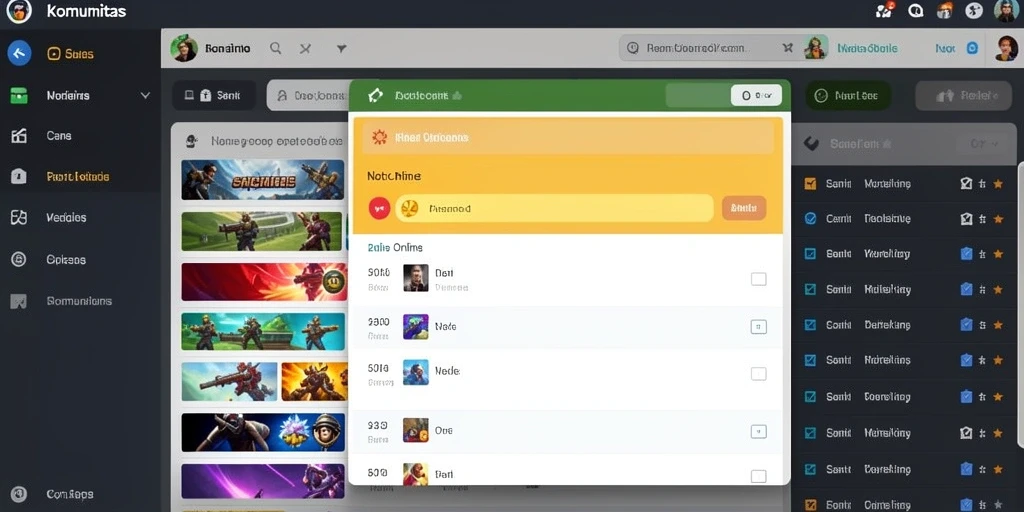The image size is (1024, 512).
Task: Open the Vedoles sidebar icon
Action: click(x=19, y=217)
